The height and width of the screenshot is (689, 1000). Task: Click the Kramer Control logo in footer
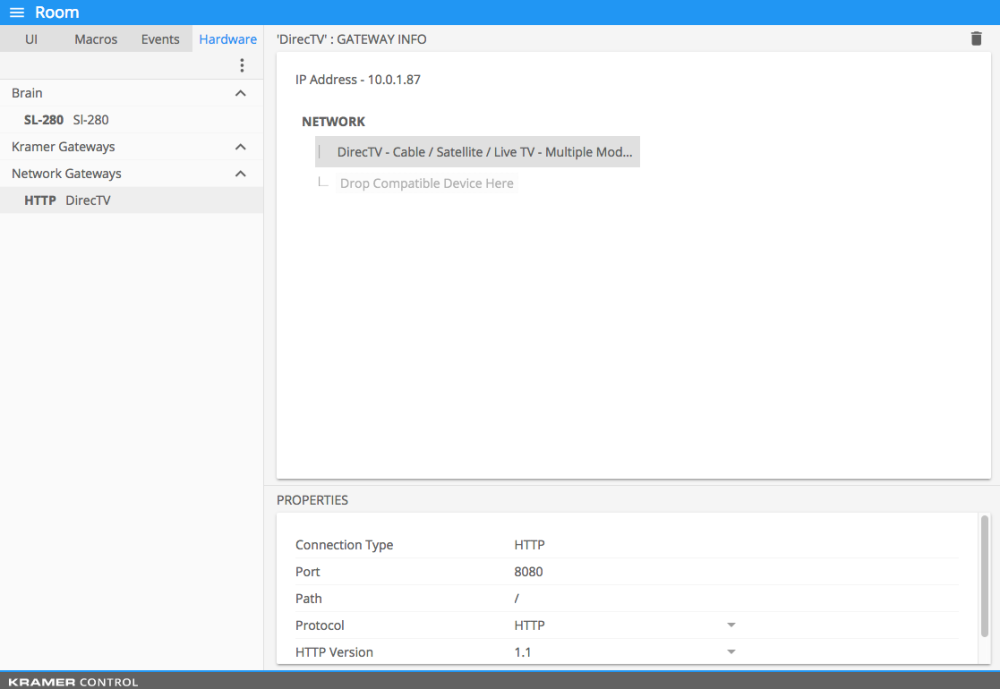73,682
